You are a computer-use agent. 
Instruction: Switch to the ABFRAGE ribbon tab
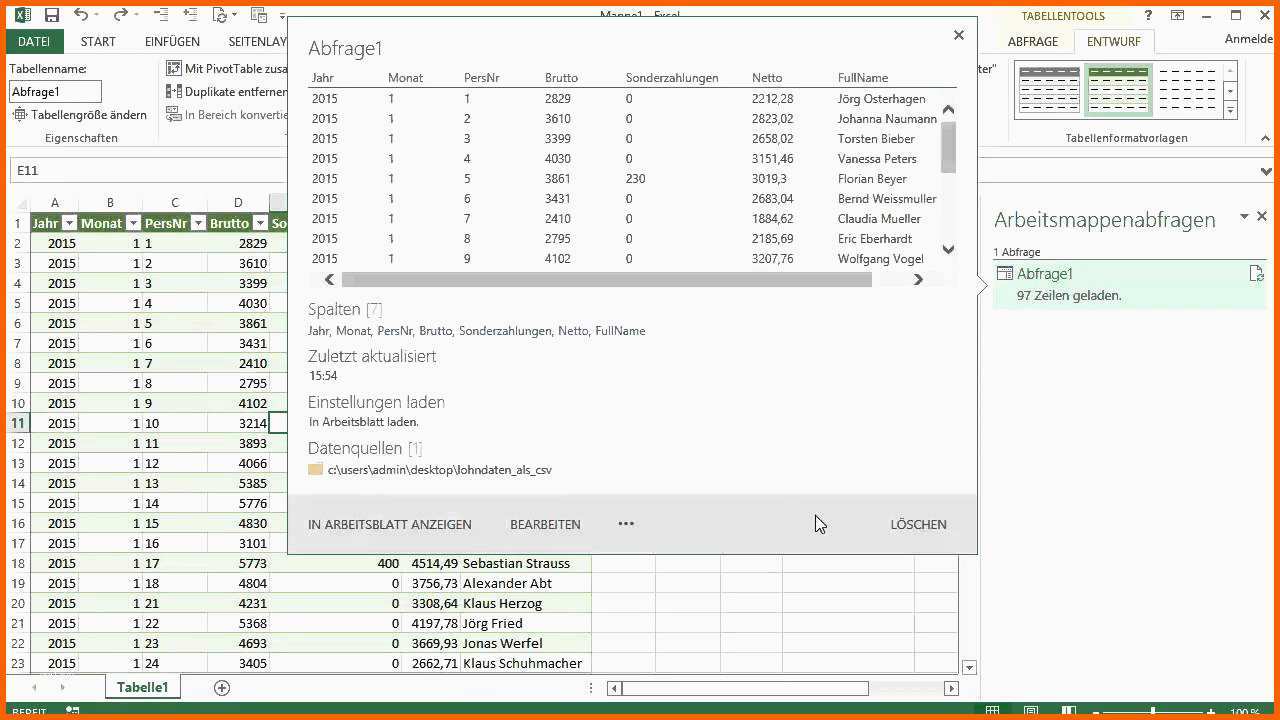(1033, 42)
